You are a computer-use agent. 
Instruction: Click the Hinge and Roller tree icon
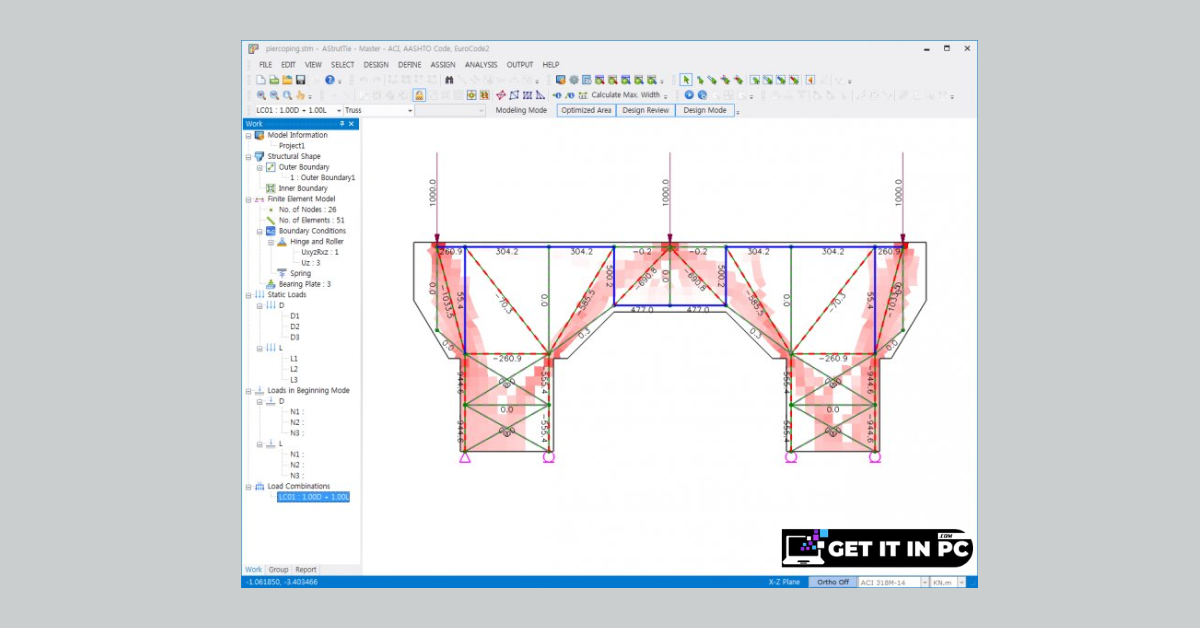coord(281,241)
